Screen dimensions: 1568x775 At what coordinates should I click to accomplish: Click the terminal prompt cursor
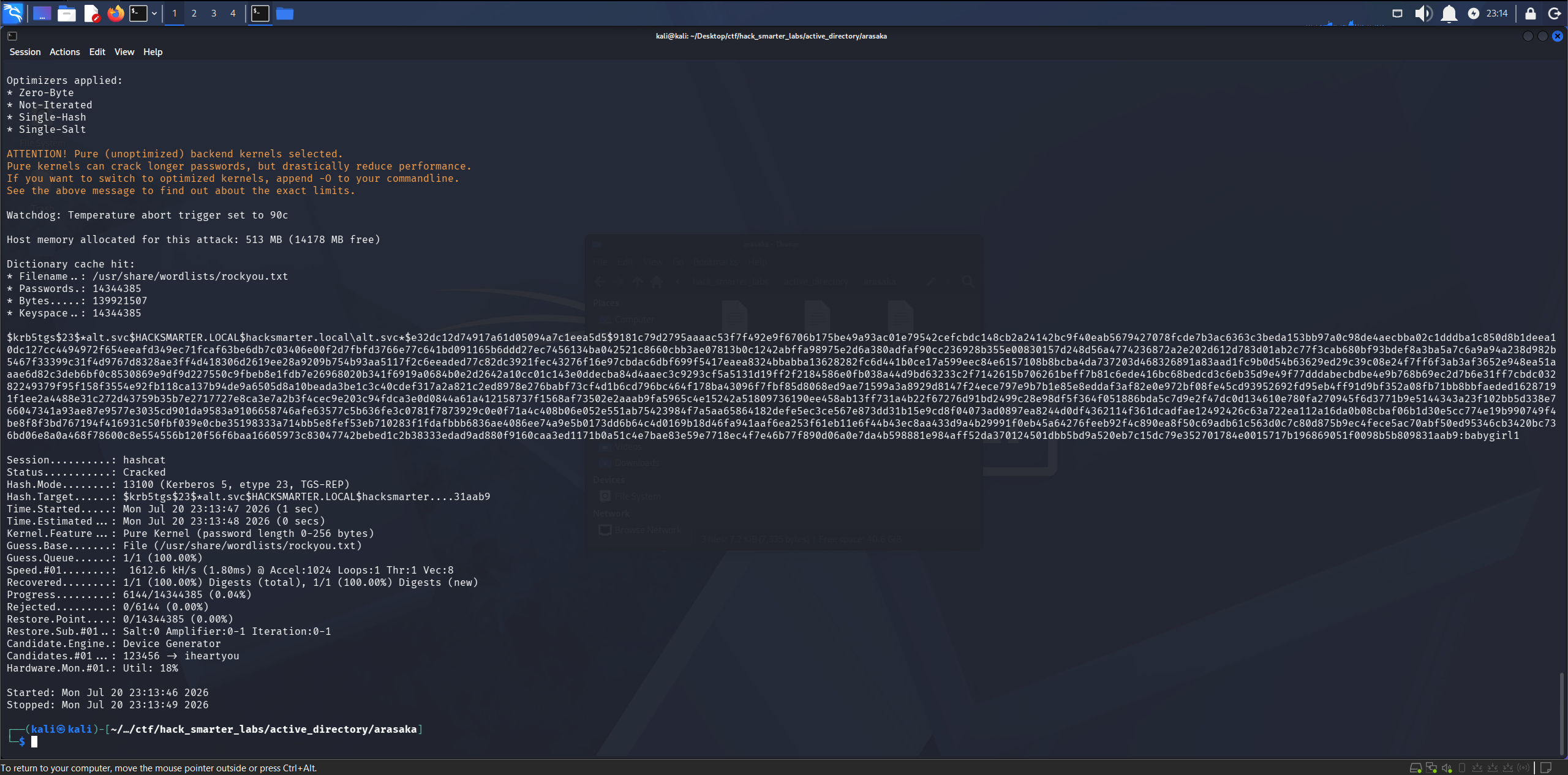click(x=34, y=741)
